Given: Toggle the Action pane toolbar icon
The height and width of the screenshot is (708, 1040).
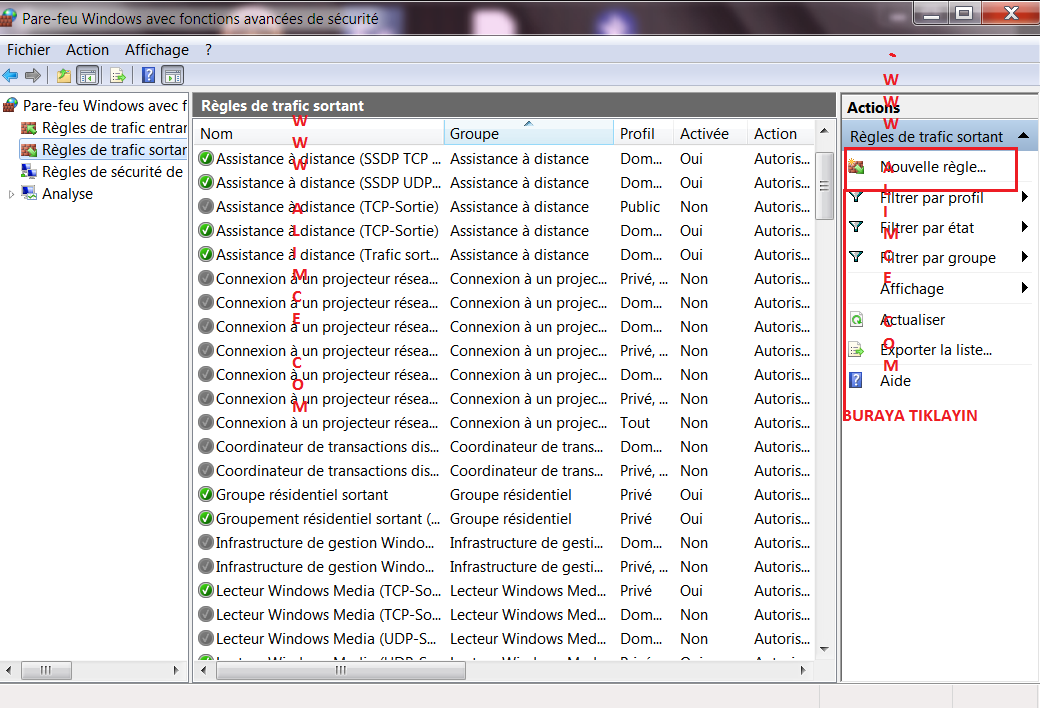Looking at the screenshot, I should coord(172,76).
